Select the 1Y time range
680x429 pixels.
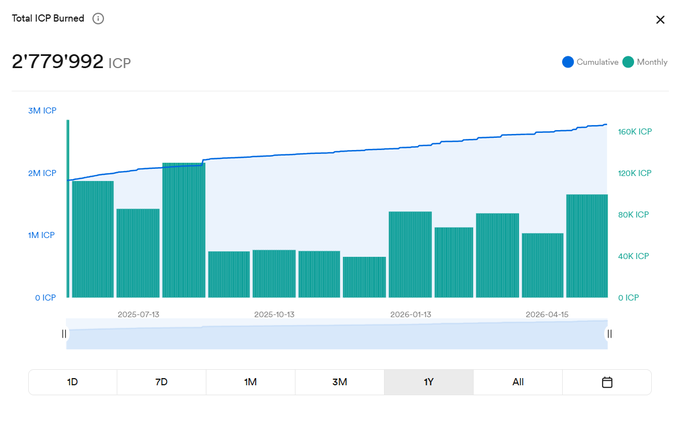[x=429, y=382]
